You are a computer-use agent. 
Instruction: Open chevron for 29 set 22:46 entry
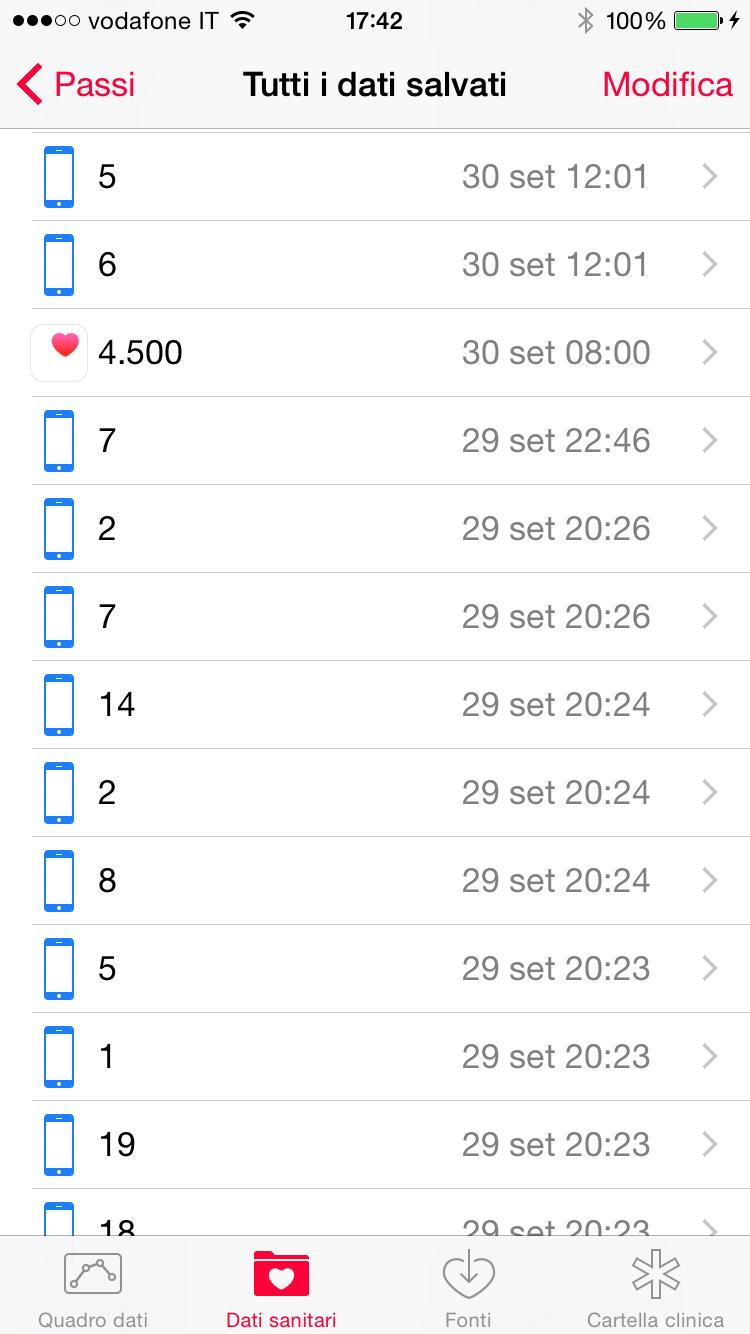tap(710, 441)
